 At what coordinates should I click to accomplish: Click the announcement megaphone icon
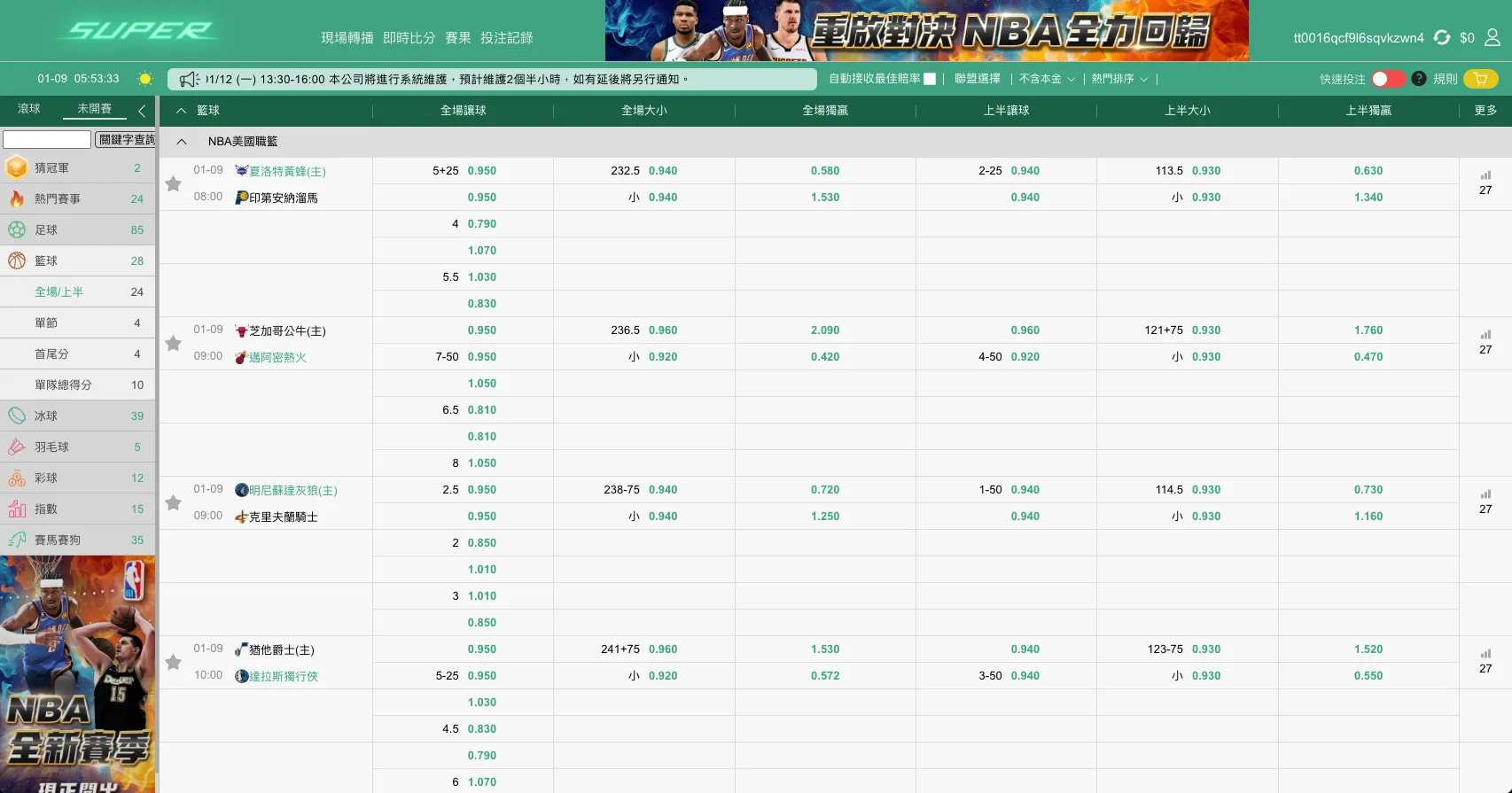(x=189, y=80)
